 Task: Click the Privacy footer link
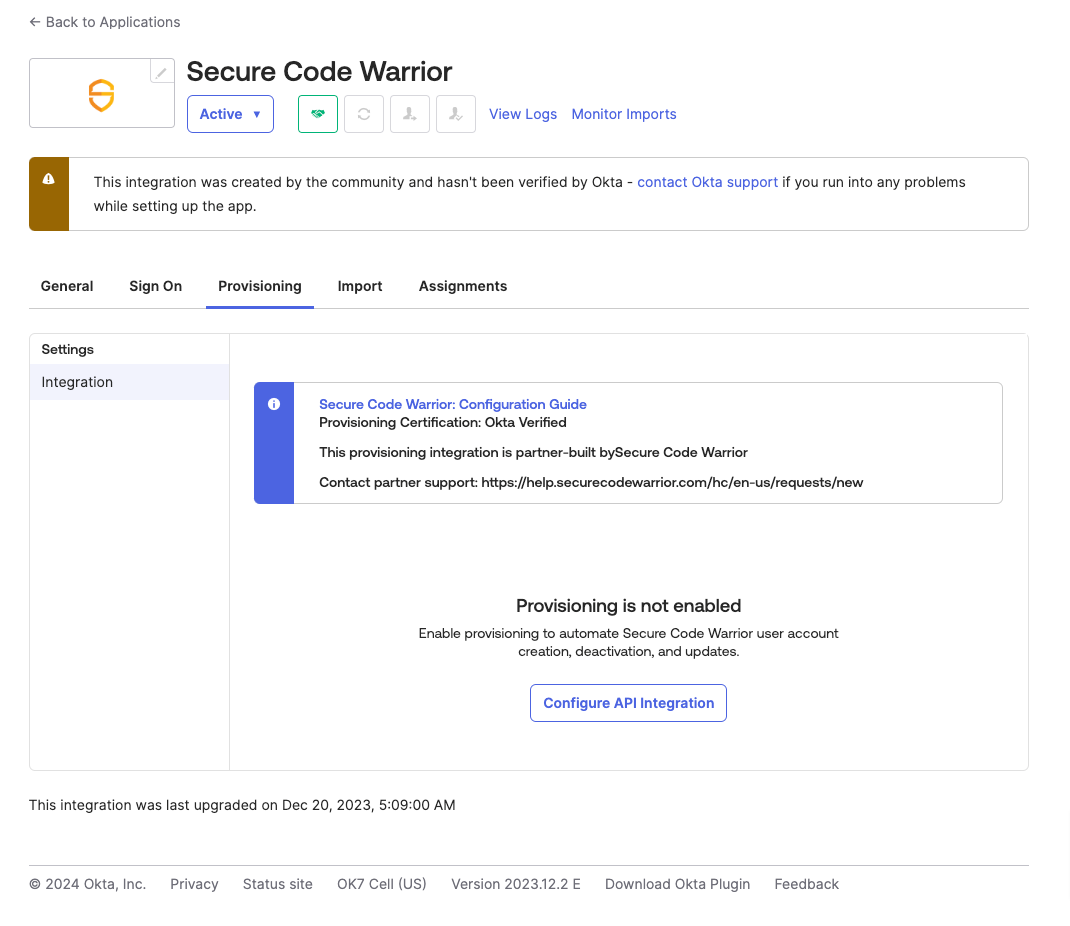point(194,884)
